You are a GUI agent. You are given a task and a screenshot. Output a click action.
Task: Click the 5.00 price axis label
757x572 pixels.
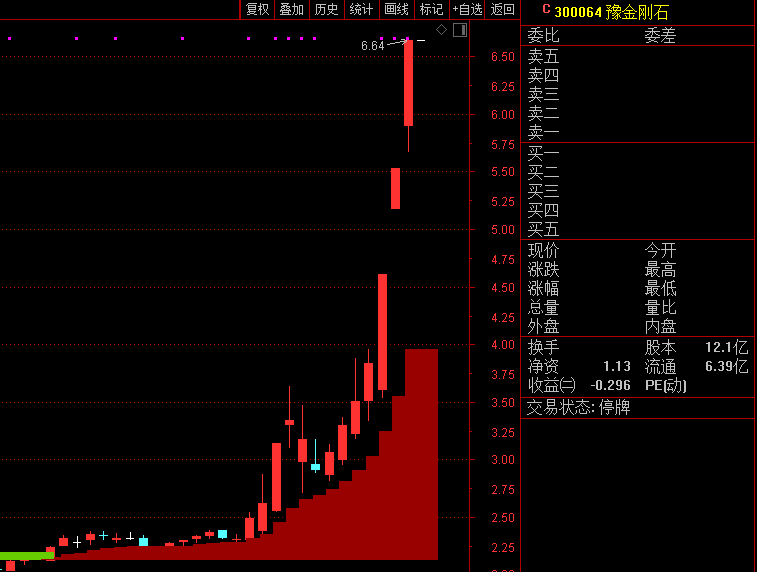click(503, 230)
